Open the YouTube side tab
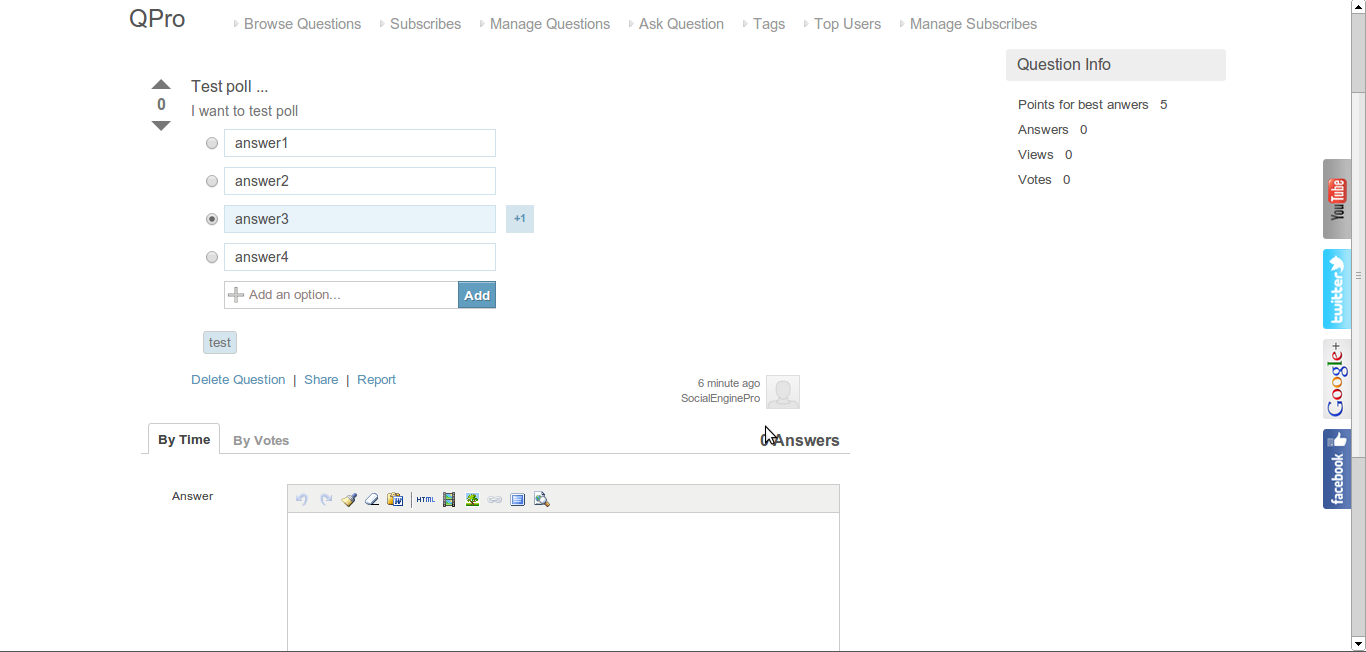Viewport: 1366px width, 652px height. [1337, 199]
